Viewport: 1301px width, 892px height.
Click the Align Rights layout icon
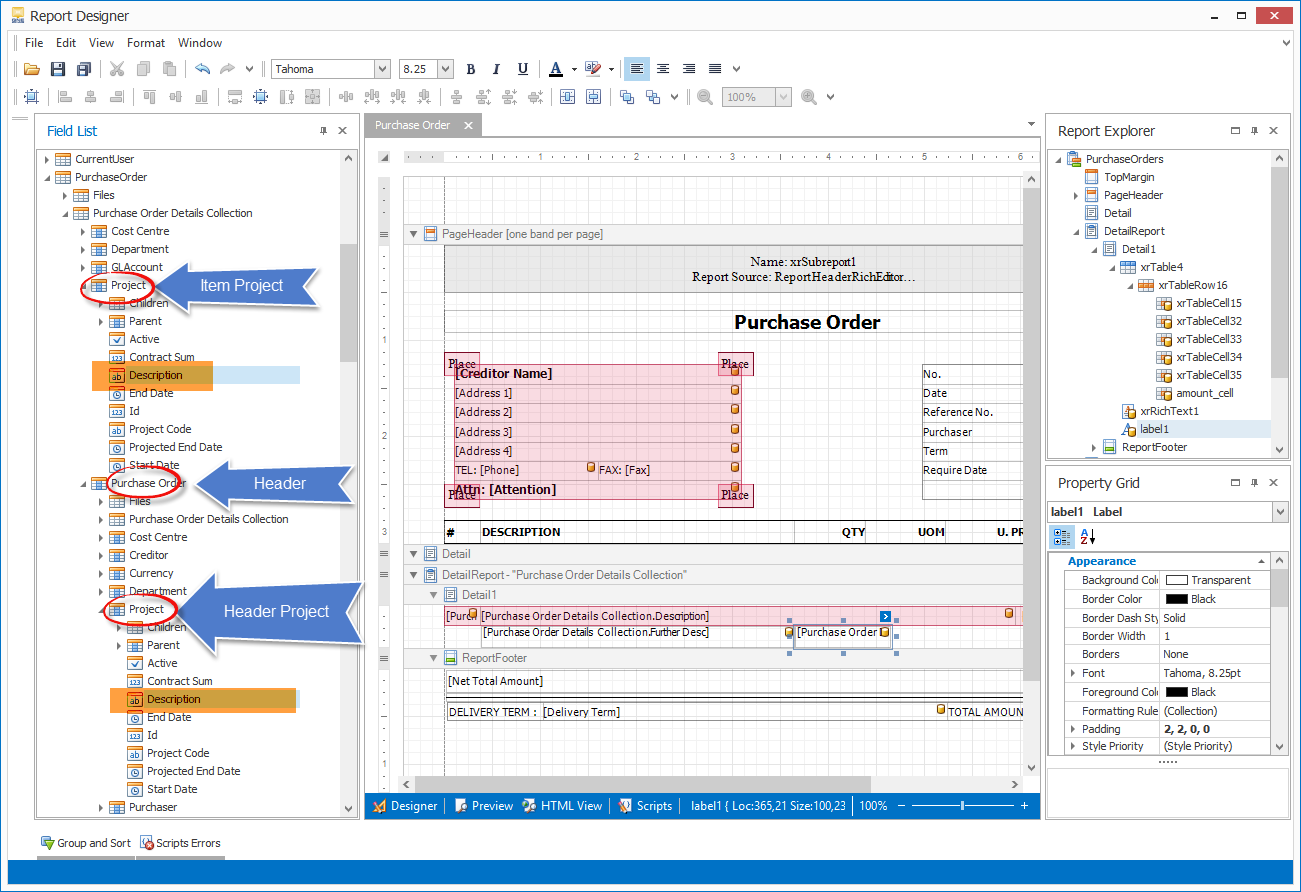pos(117,97)
